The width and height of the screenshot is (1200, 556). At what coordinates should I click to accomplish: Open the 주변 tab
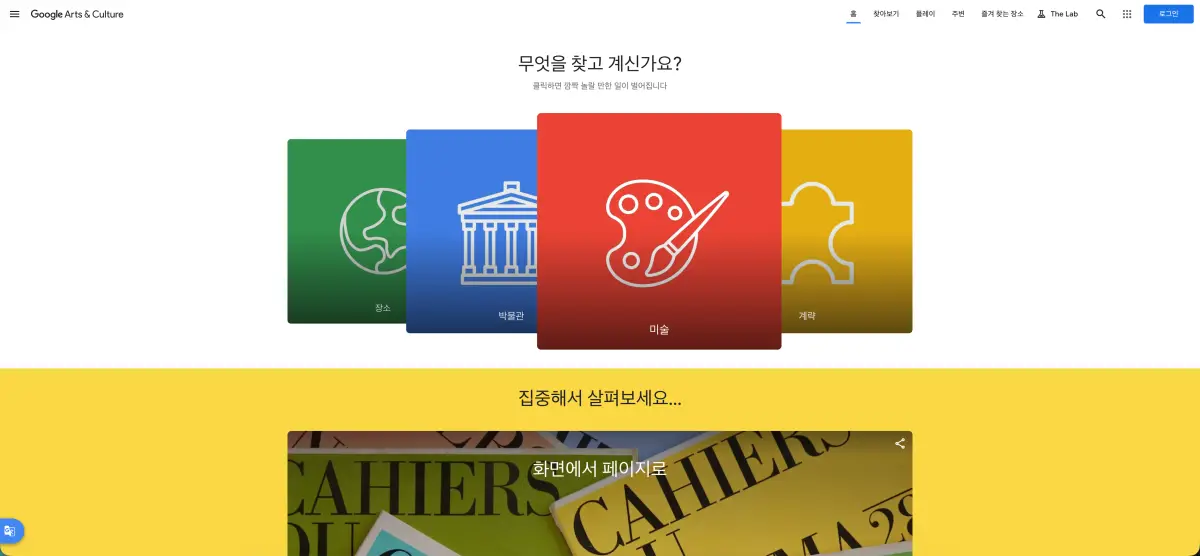click(958, 14)
